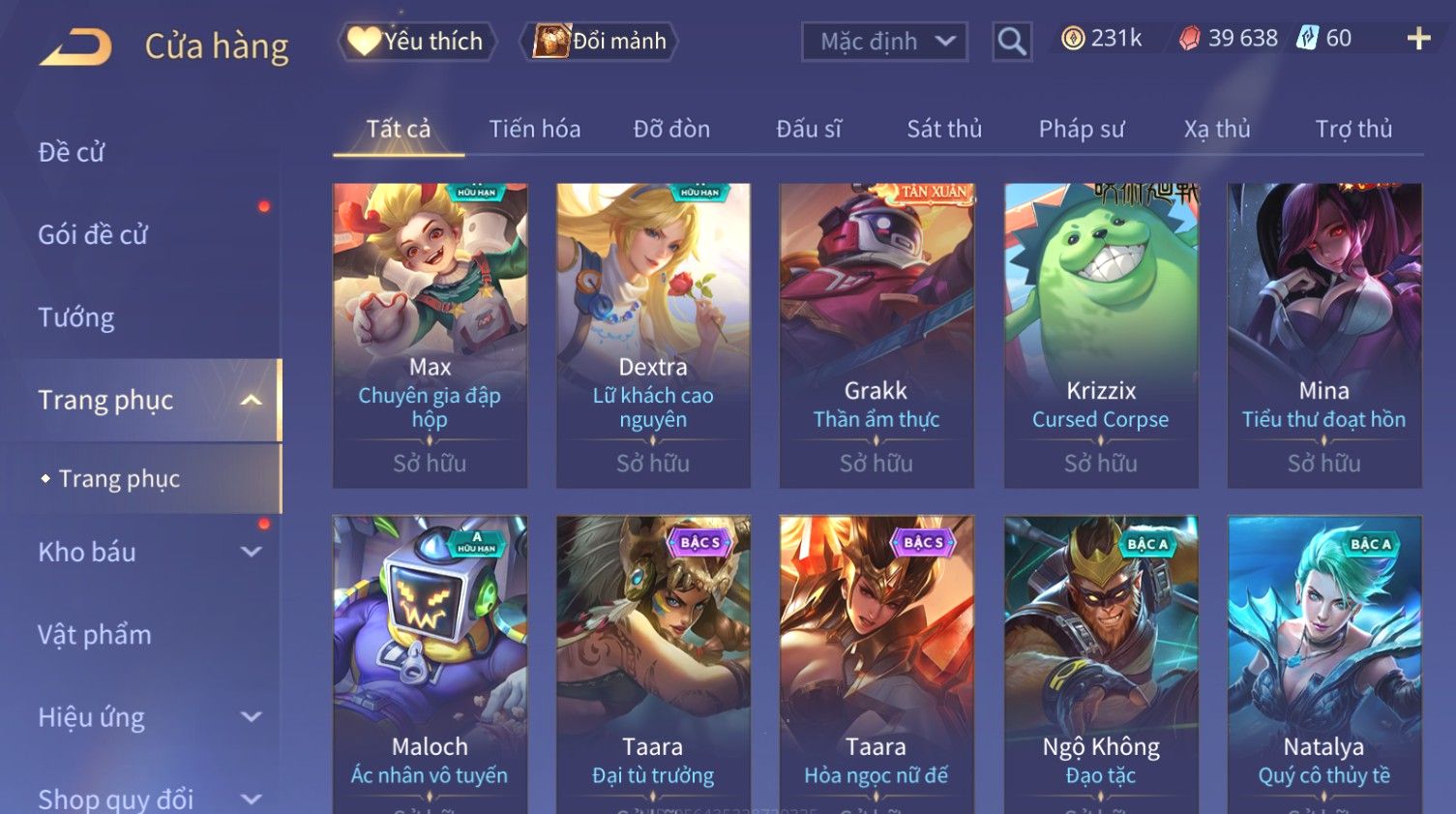1456x814 pixels.
Task: Open Mina Tiểu thư đoạt hồn card
Action: [x=1323, y=335]
